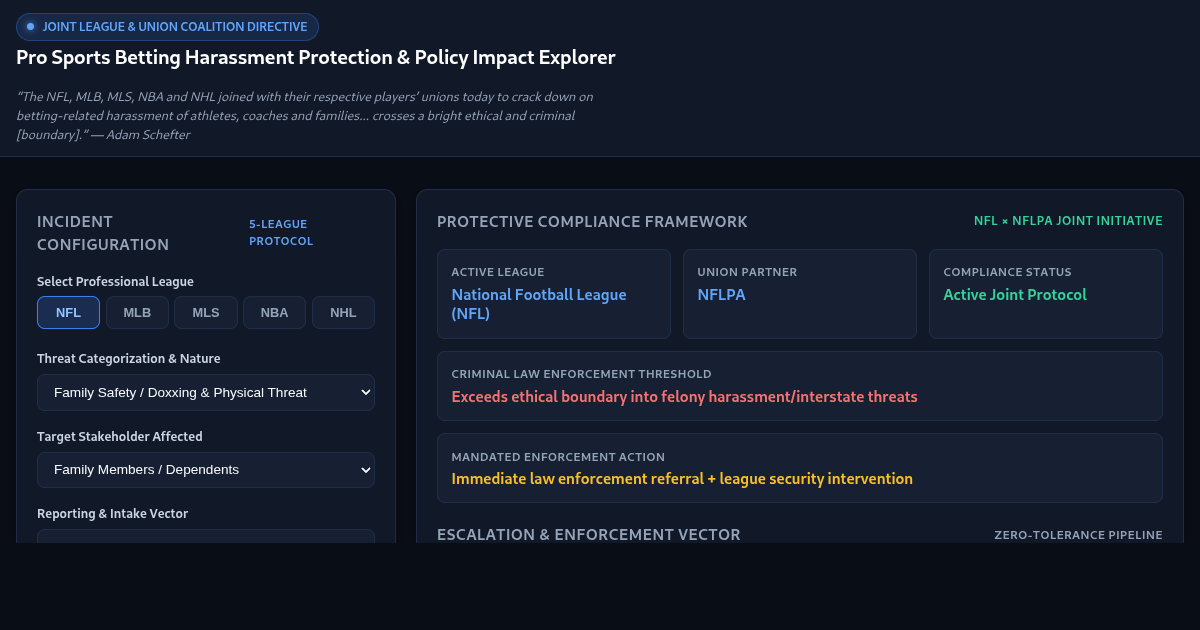The image size is (1200, 630).
Task: Click the felony harassment threshold text
Action: pos(684,397)
